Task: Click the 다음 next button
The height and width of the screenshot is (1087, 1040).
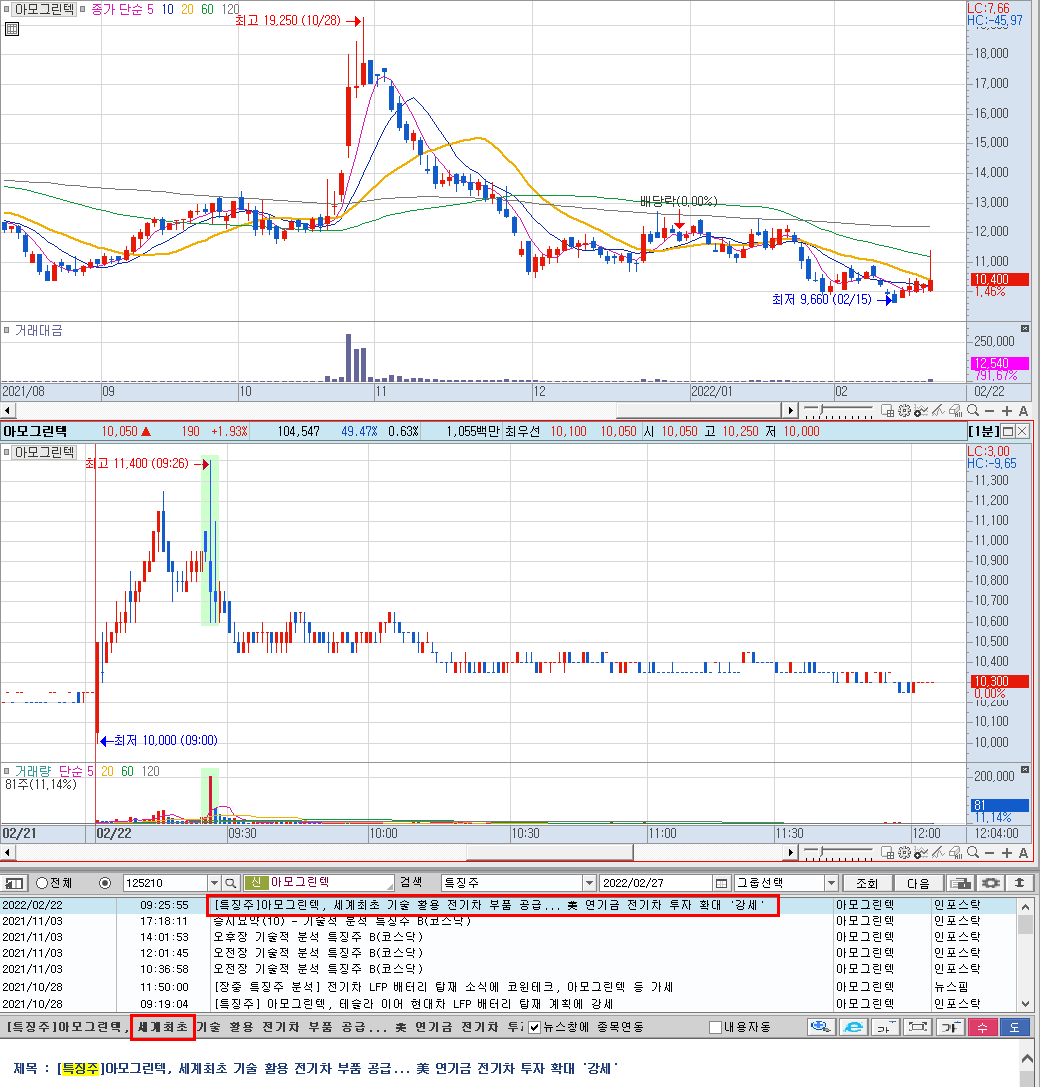Action: 918,882
